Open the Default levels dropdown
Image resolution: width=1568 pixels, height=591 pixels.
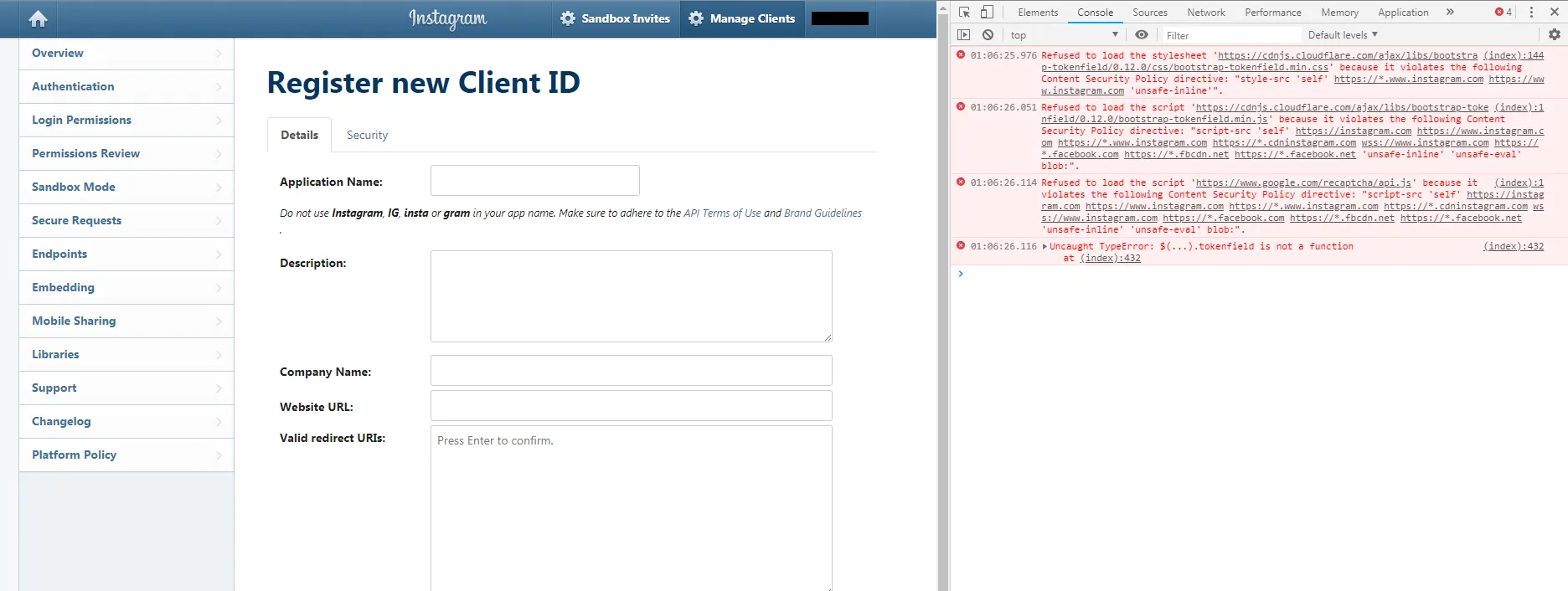(x=1343, y=34)
